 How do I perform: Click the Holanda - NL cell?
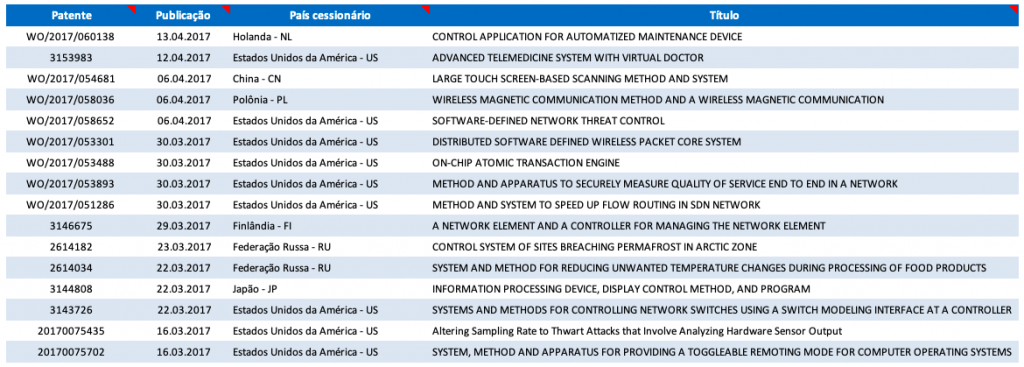pos(263,37)
